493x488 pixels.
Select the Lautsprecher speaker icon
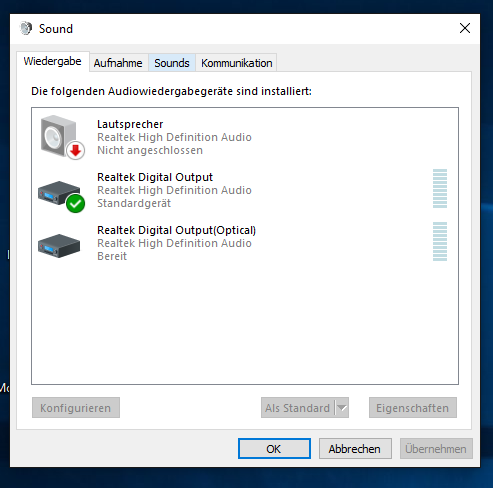62,137
